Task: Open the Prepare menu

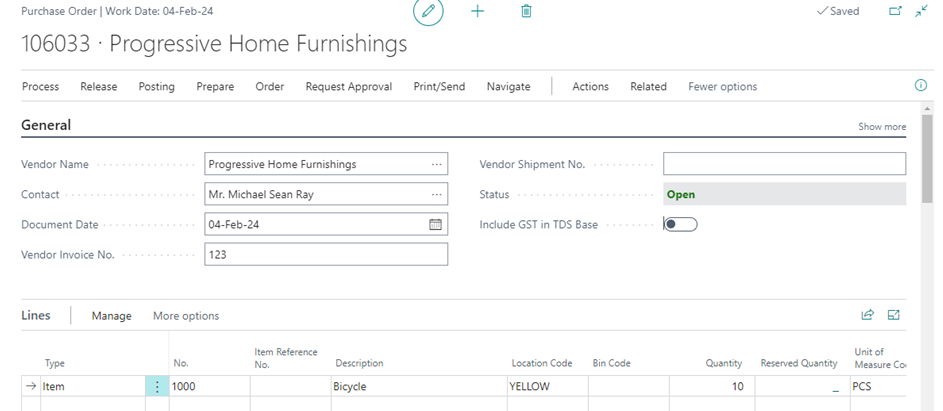Action: click(215, 87)
